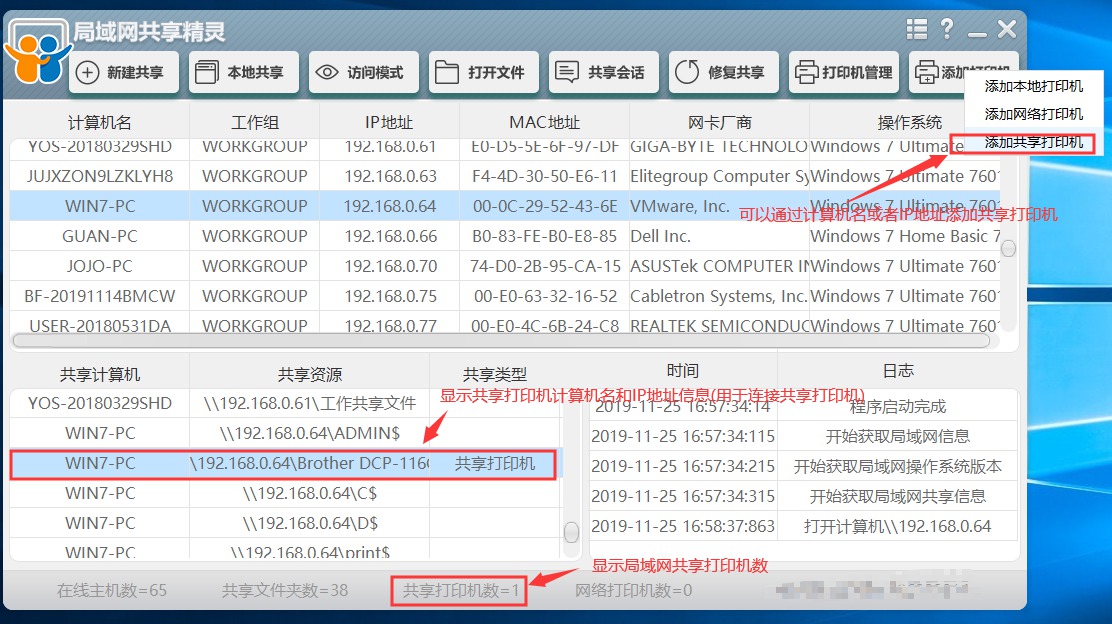The height and width of the screenshot is (624, 1112).
Task: Click the list menu icon in title bar
Action: click(x=917, y=29)
